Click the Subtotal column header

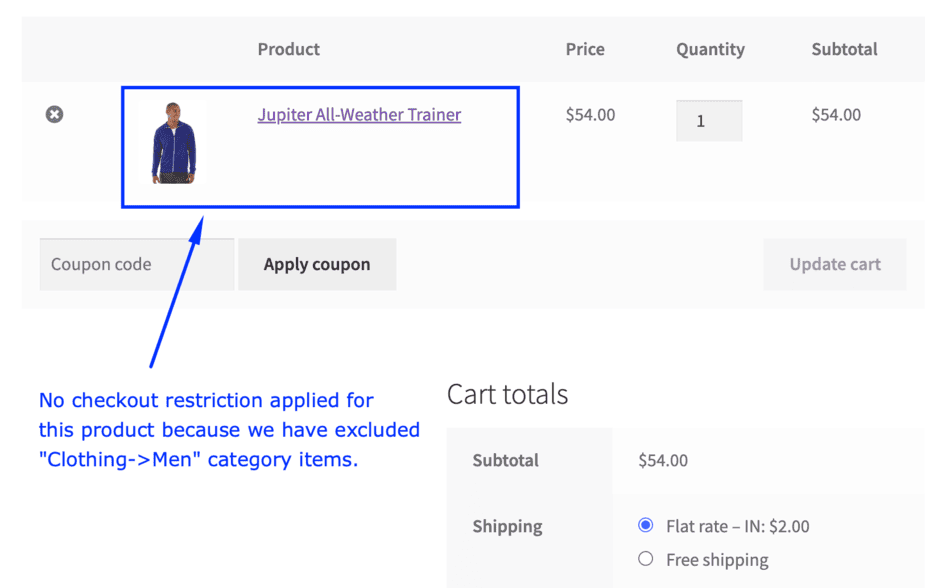(x=844, y=49)
